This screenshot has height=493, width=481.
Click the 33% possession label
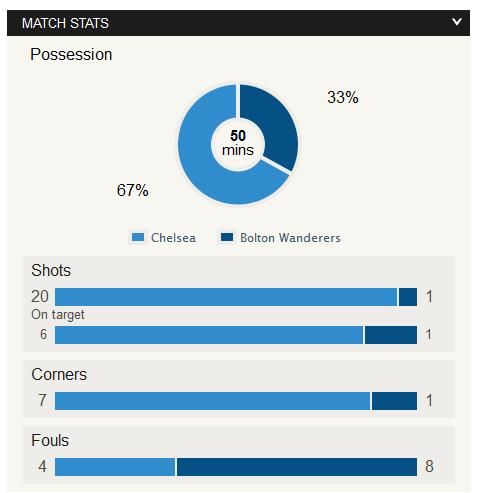pos(343,97)
